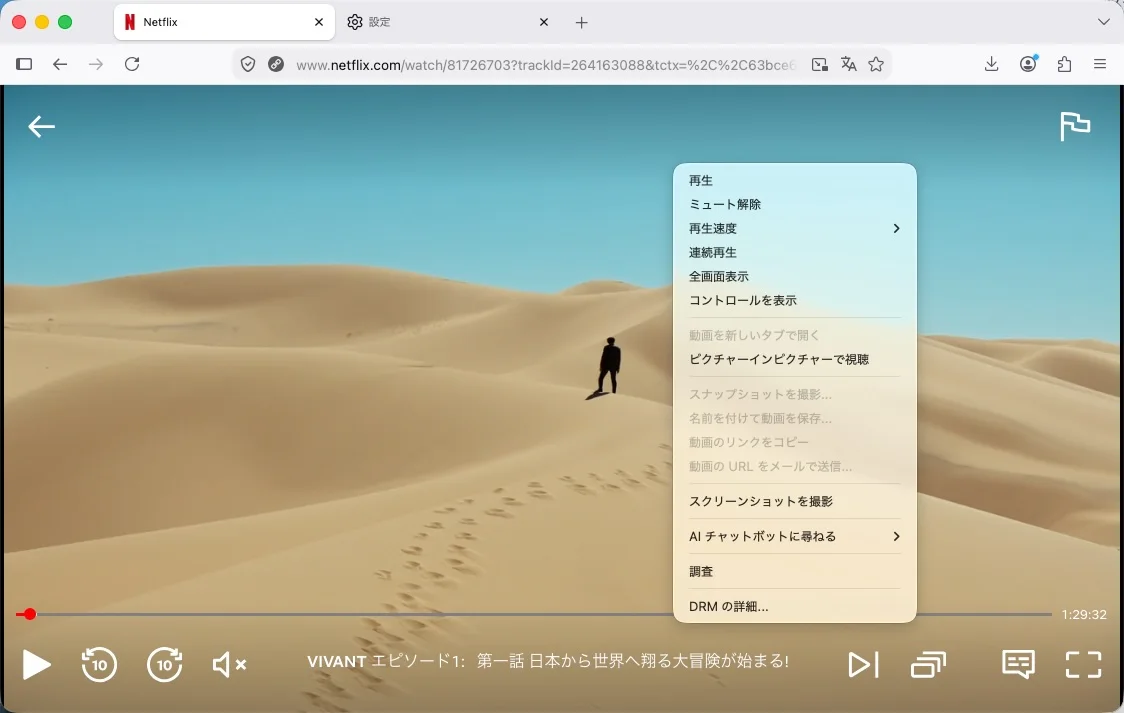Click the Netflix URL address field
1124x713 pixels.
[545, 65]
